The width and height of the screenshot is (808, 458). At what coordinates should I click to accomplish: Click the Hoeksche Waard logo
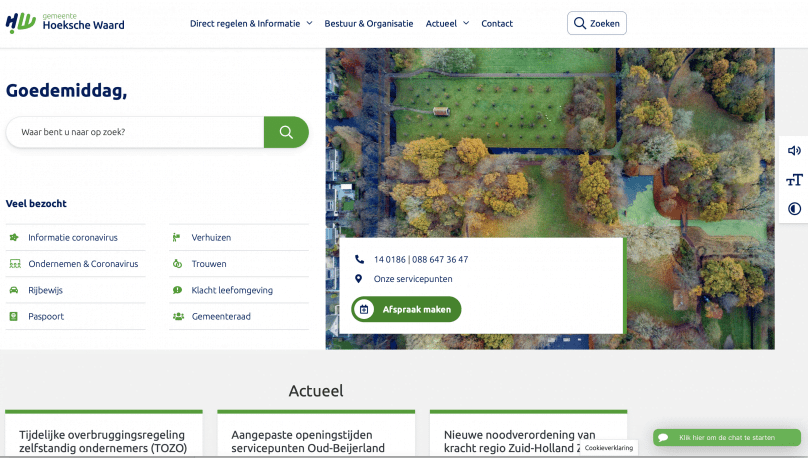coord(65,22)
